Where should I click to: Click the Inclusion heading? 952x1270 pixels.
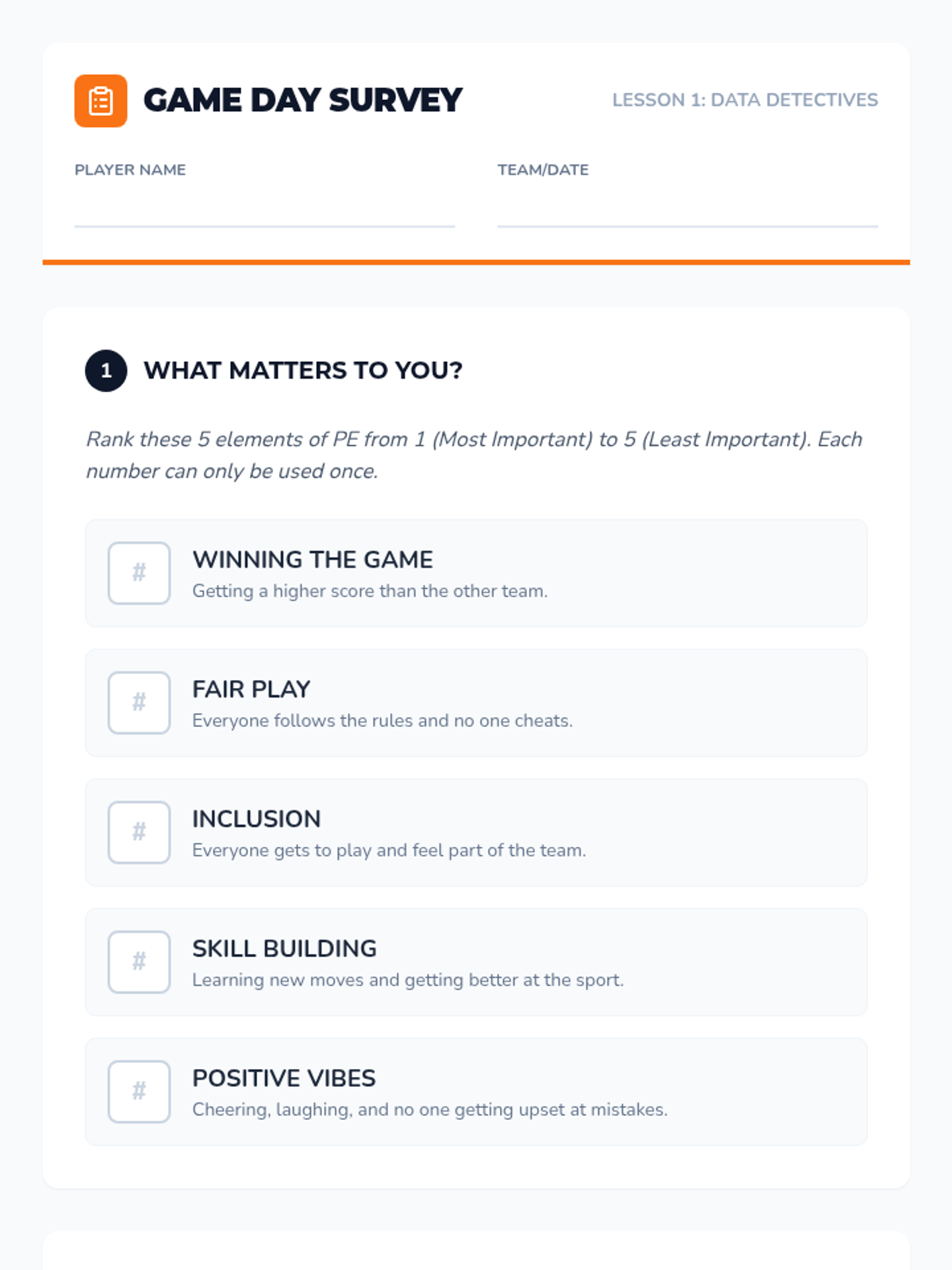click(256, 818)
